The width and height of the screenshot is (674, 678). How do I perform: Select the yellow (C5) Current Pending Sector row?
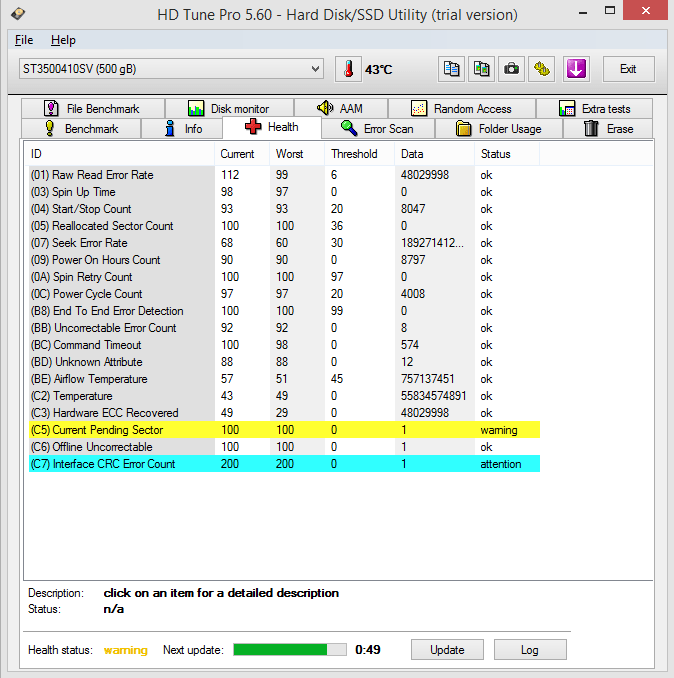point(284,430)
